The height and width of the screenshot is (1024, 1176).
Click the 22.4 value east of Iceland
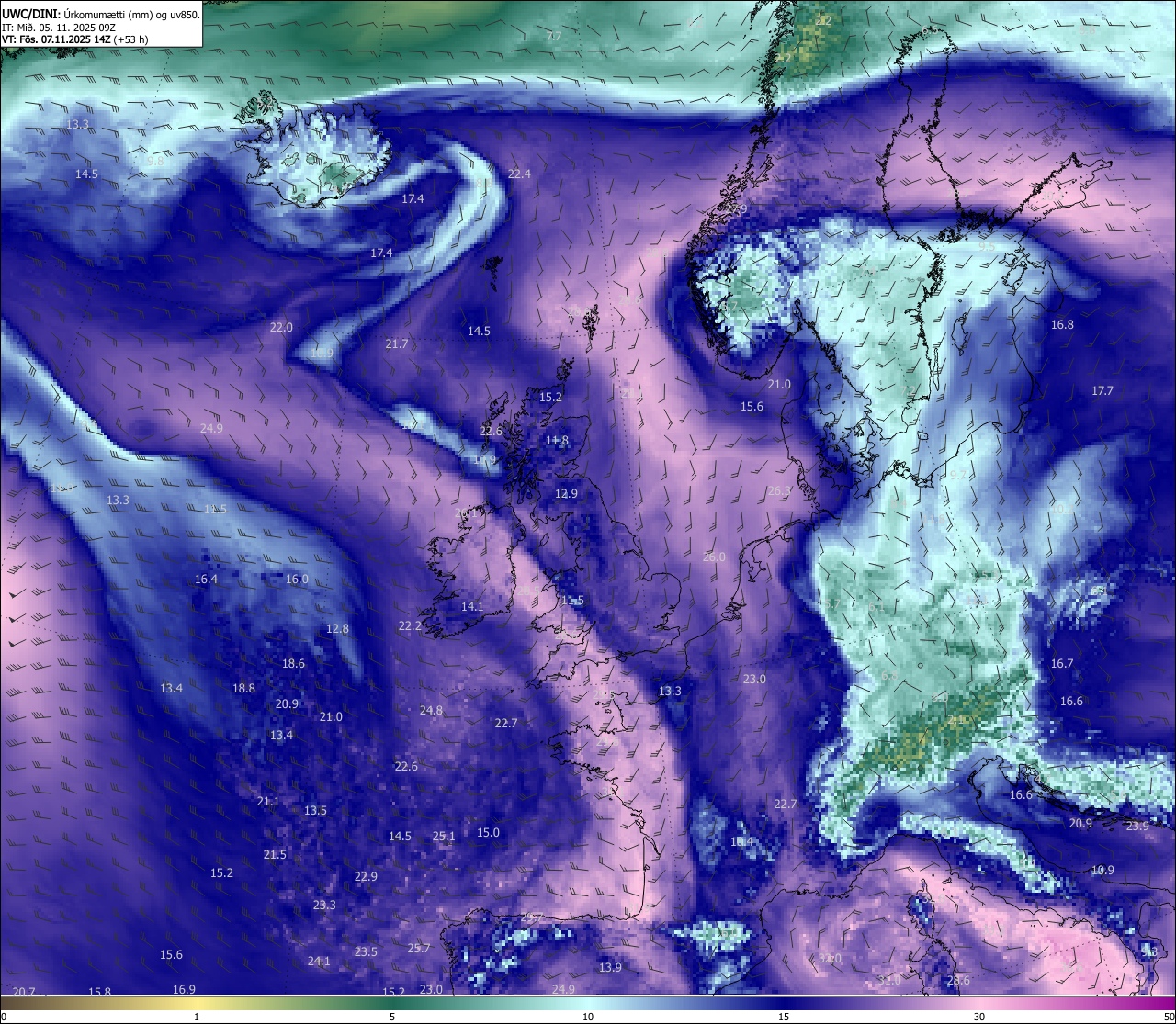pos(519,174)
